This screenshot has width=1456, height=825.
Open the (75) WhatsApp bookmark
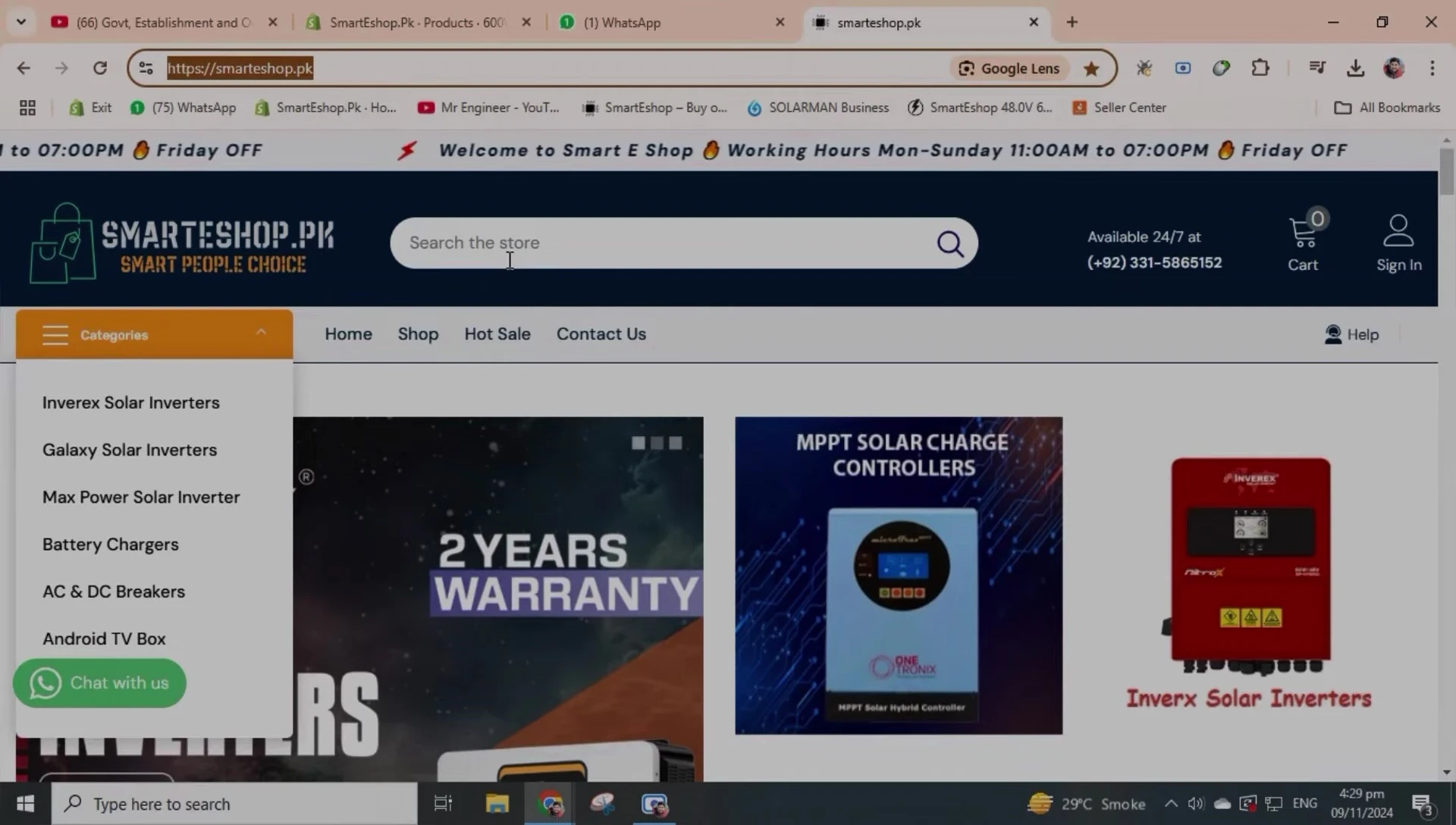(183, 108)
